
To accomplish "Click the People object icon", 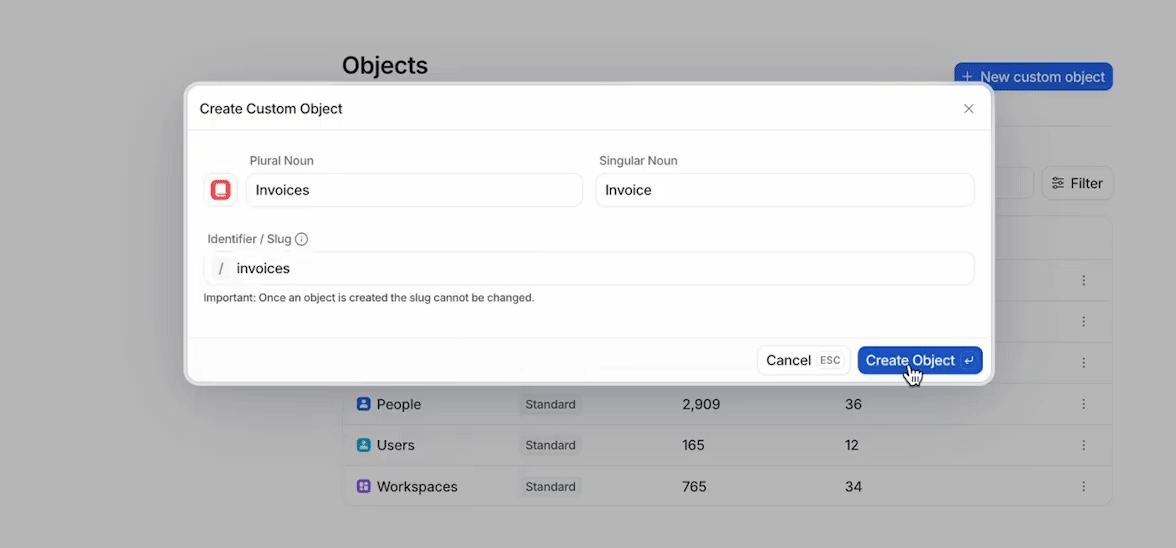I will click(364, 404).
